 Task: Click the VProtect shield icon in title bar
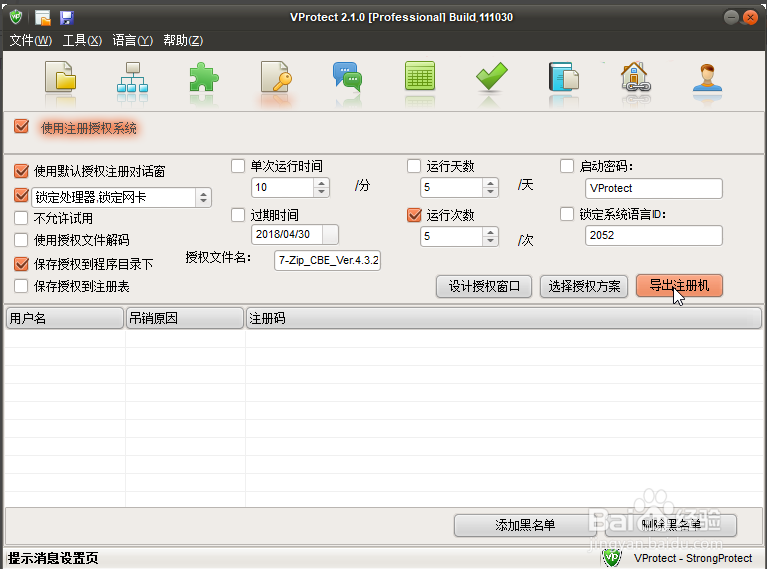[x=16, y=17]
